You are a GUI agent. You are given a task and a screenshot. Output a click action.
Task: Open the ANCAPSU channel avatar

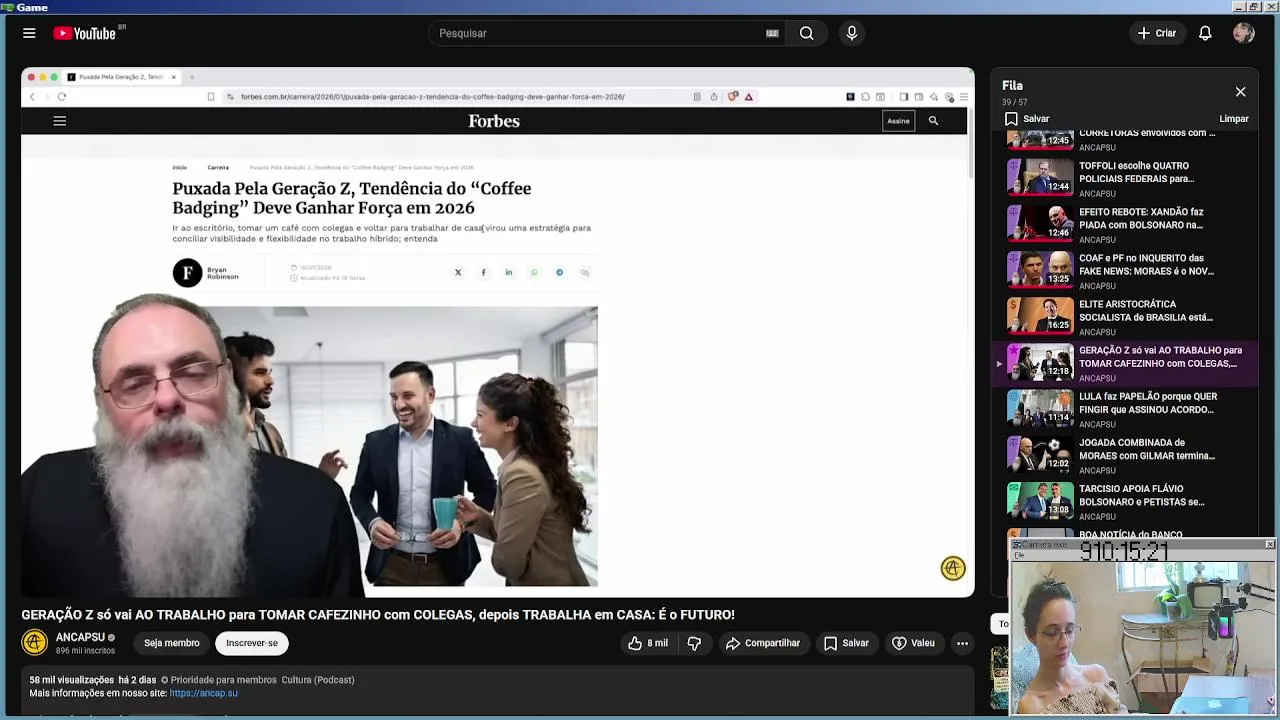(x=35, y=643)
